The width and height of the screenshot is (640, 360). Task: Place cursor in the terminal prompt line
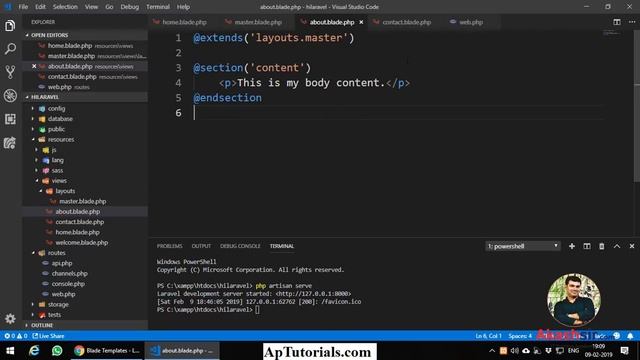click(x=257, y=310)
